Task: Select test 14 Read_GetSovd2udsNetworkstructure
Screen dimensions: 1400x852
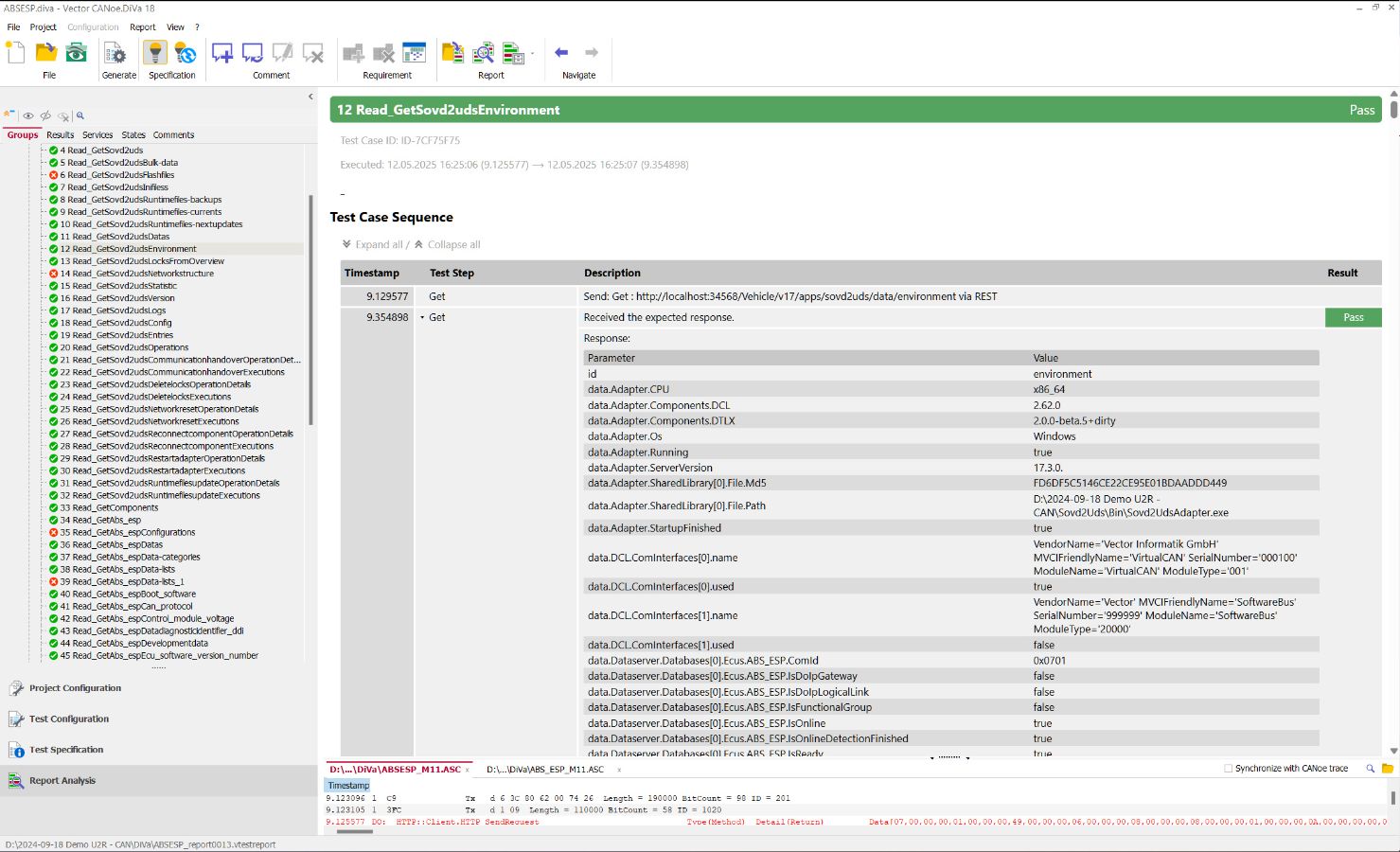Action: (136, 274)
